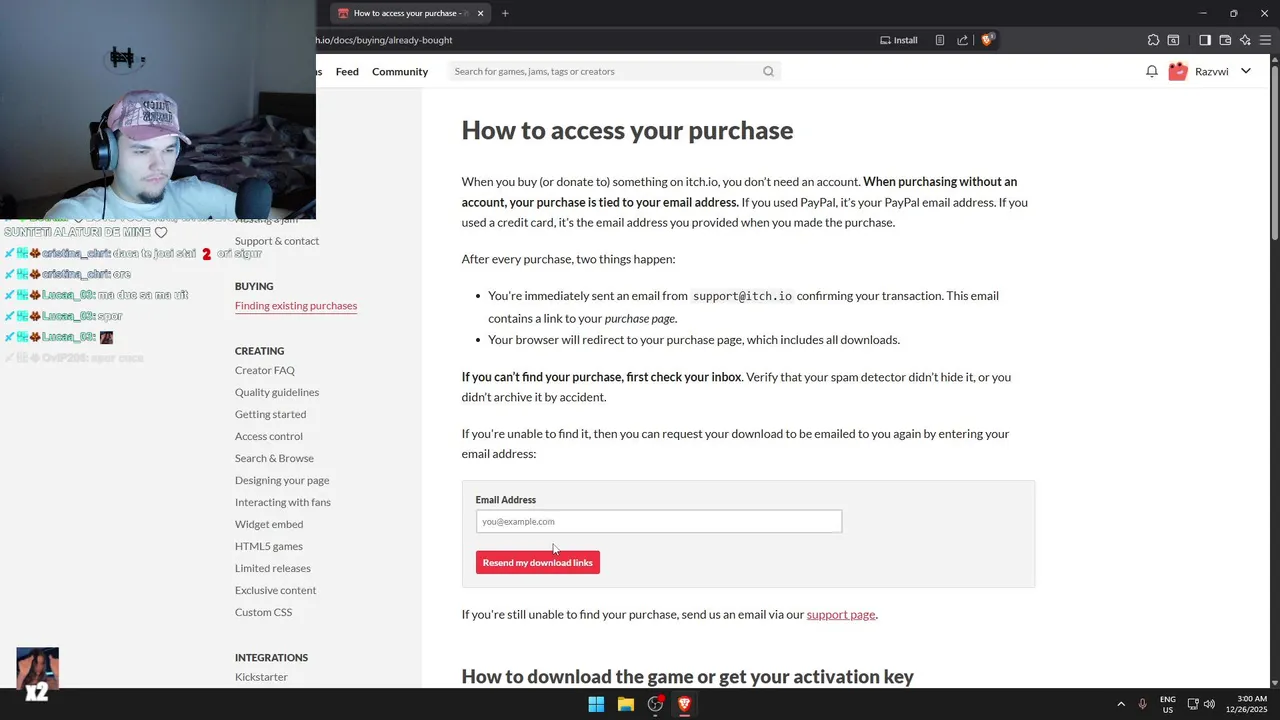The height and width of the screenshot is (720, 1280).
Task: Open Limited releases sidebar link
Action: tap(273, 568)
